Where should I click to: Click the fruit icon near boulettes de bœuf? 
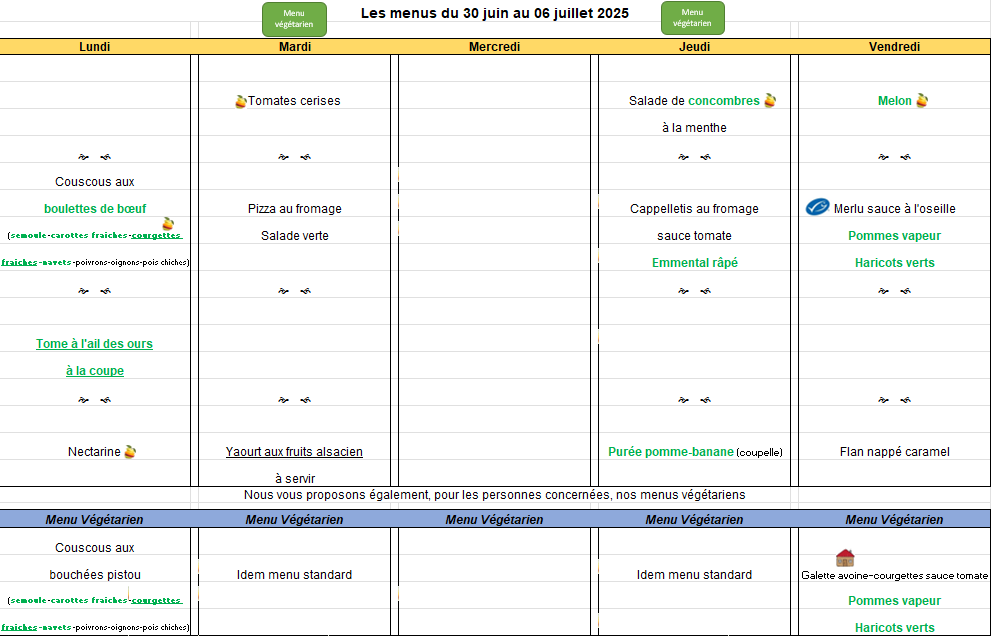[168, 223]
